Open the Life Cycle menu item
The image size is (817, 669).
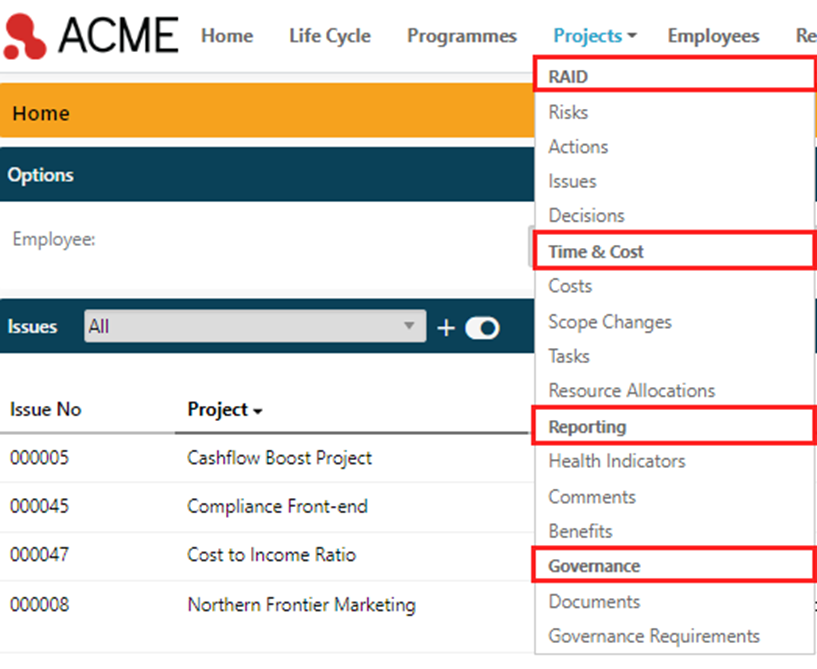[330, 35]
